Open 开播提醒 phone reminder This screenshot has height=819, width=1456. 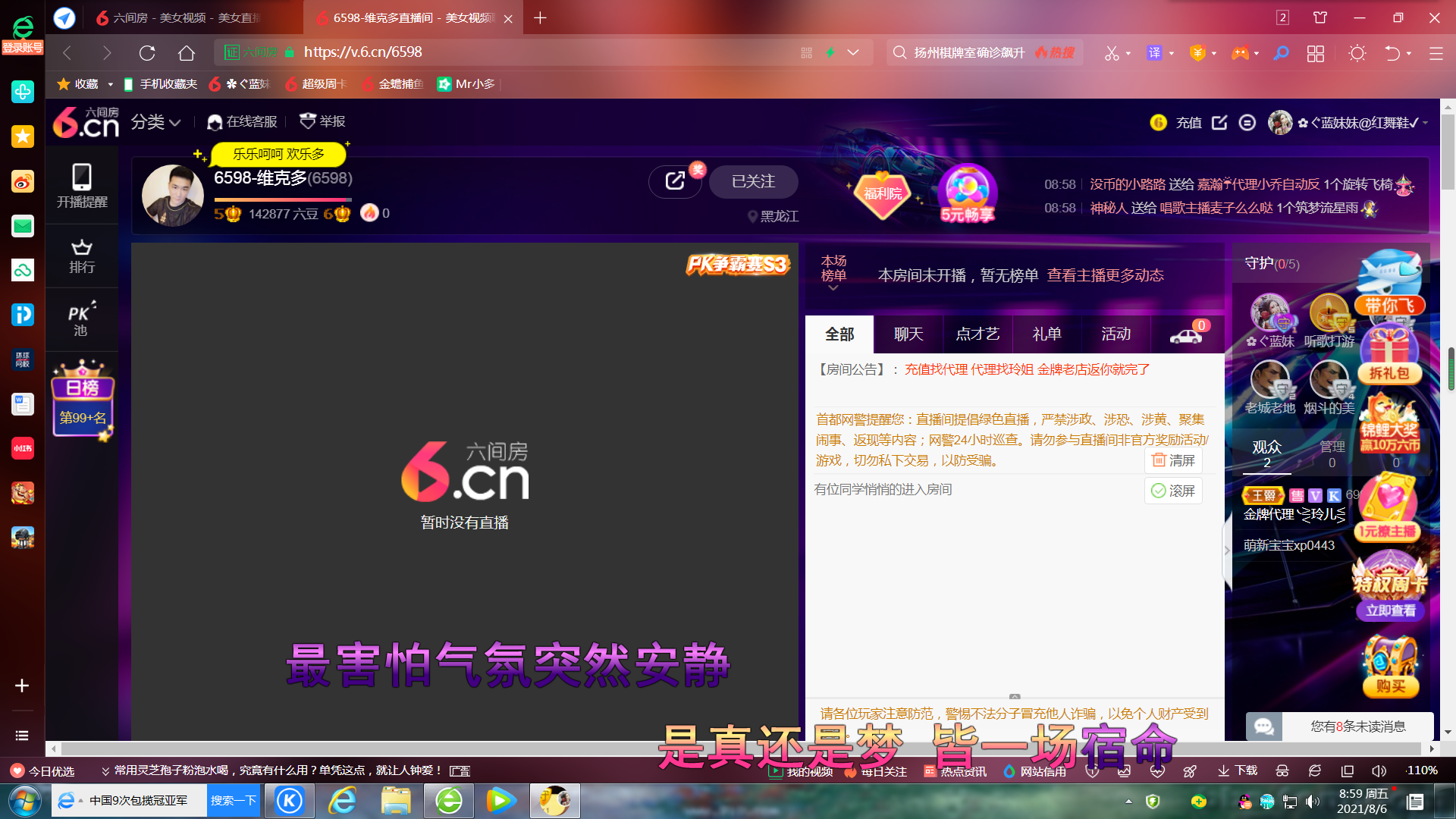(82, 186)
